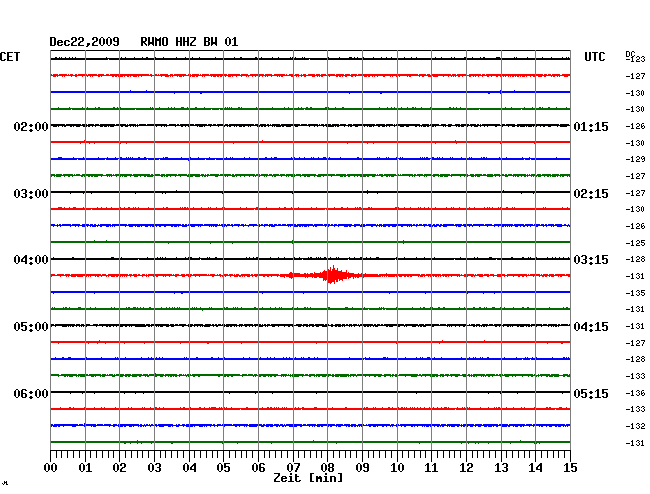Viewport: 650px width, 494px height.
Task: Select minute tick label 00
Action: [51, 467]
